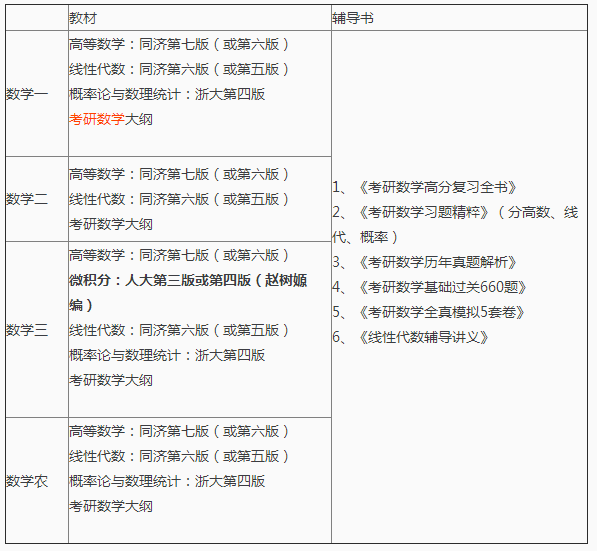Select "线性代数：同济第六版" line in 数学二 row

tap(179, 199)
